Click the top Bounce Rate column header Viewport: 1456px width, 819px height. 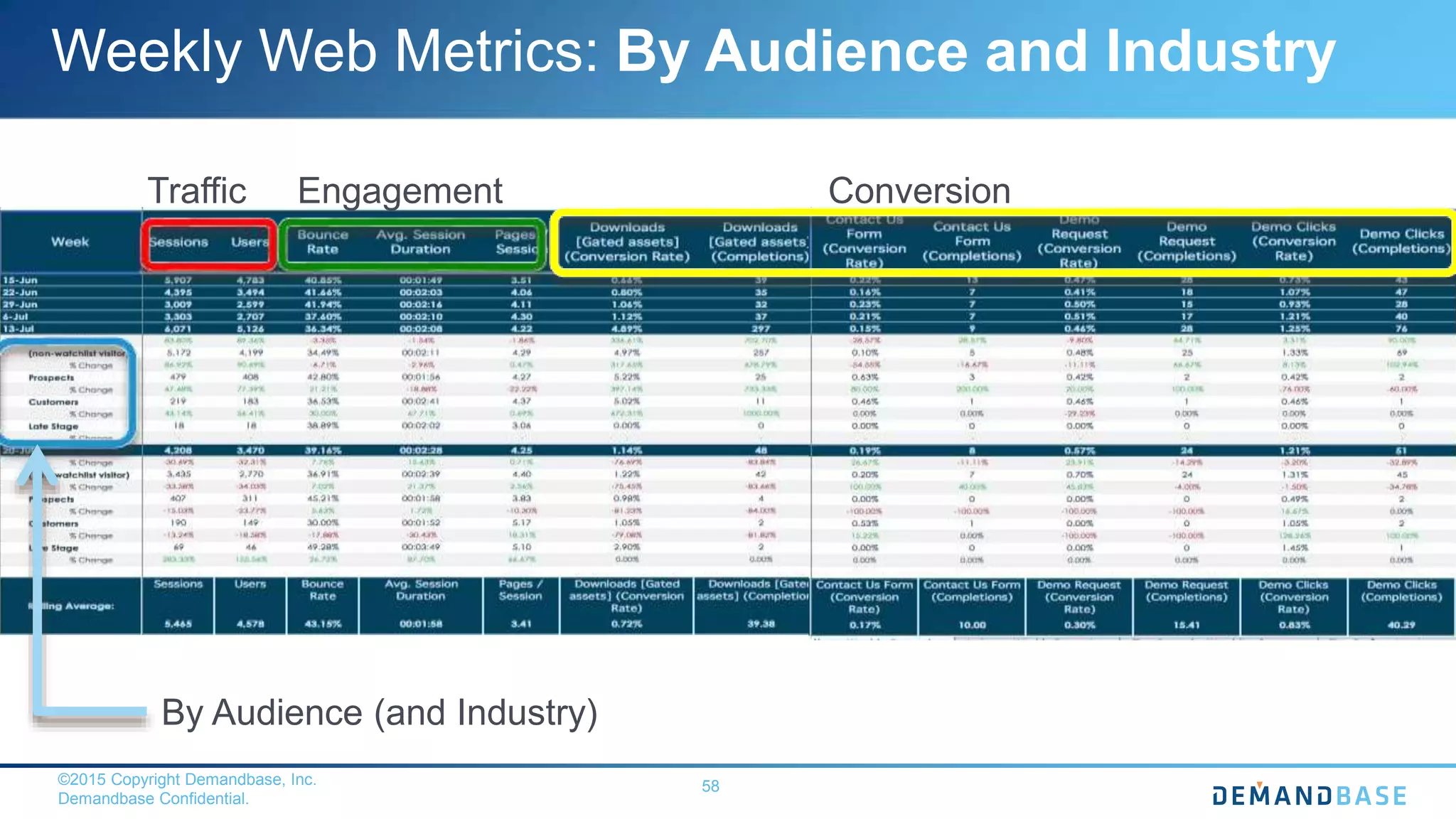[323, 242]
